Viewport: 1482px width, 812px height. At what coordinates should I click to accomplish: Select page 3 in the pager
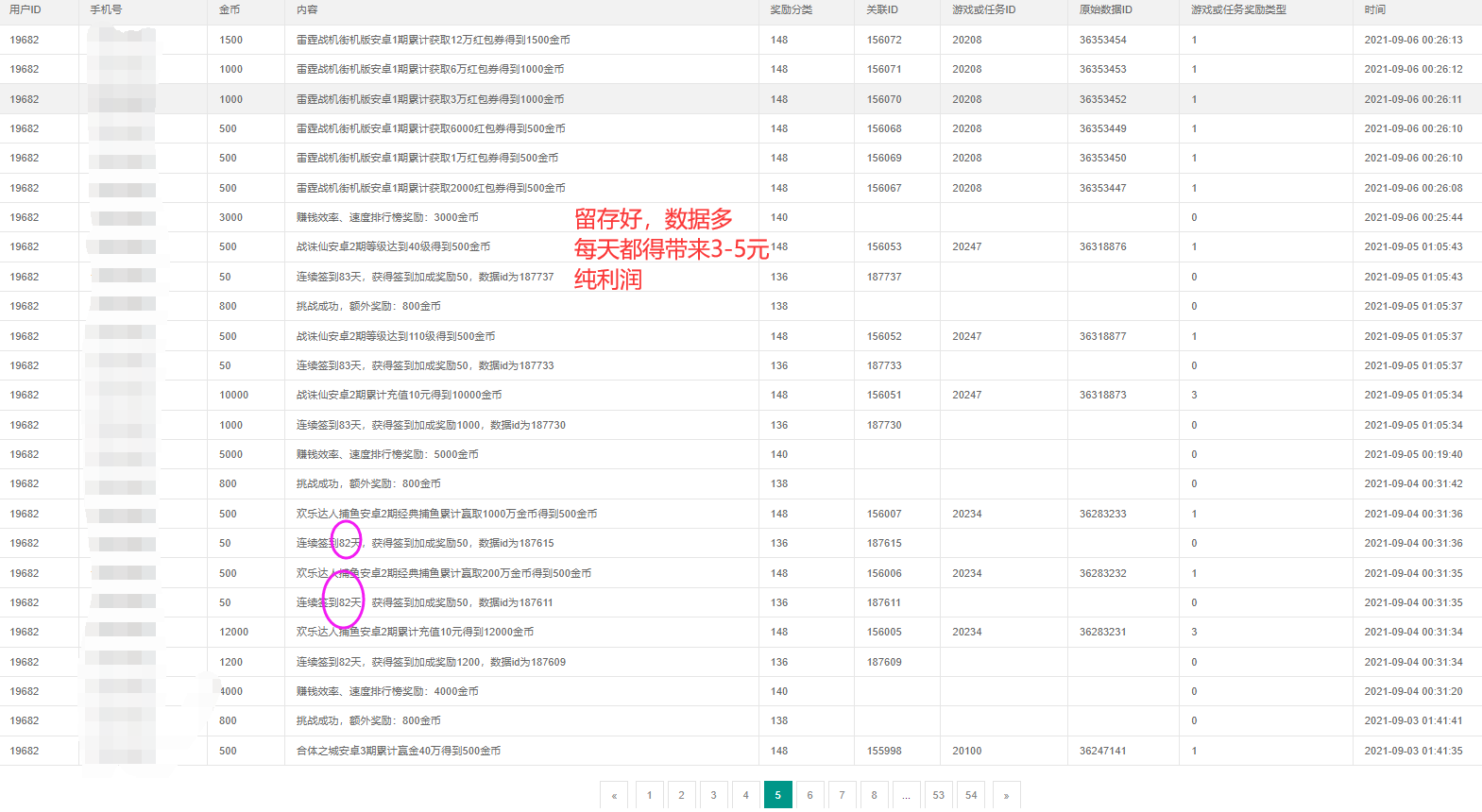pyautogui.click(x=713, y=795)
